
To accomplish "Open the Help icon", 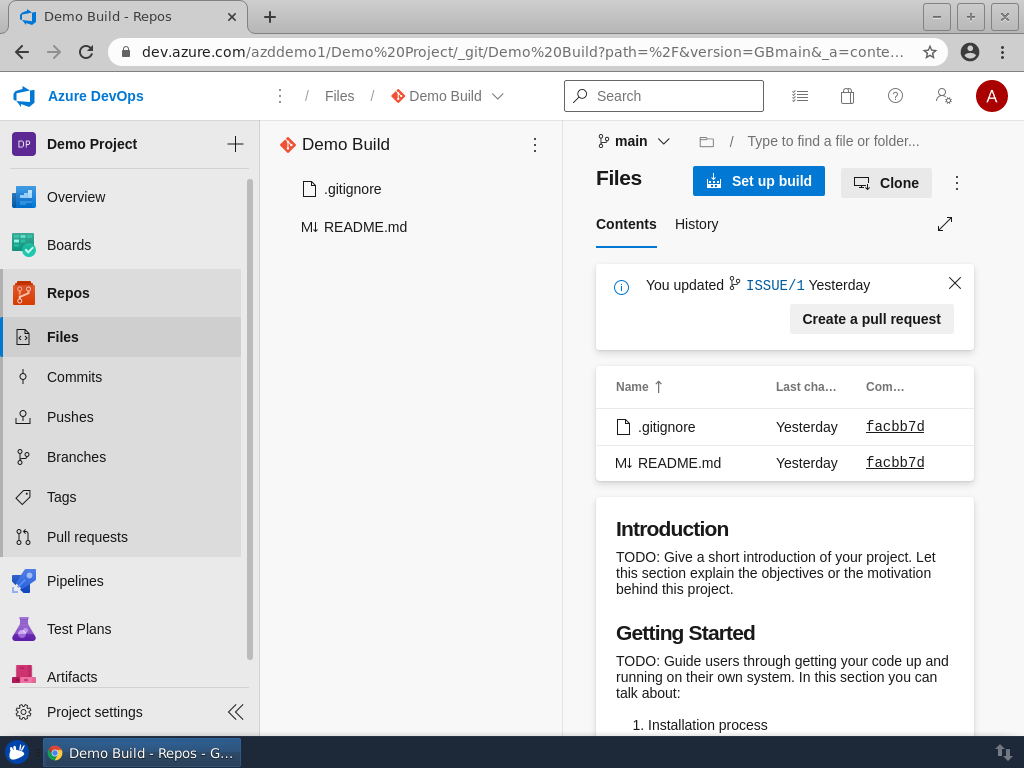I will click(x=895, y=96).
